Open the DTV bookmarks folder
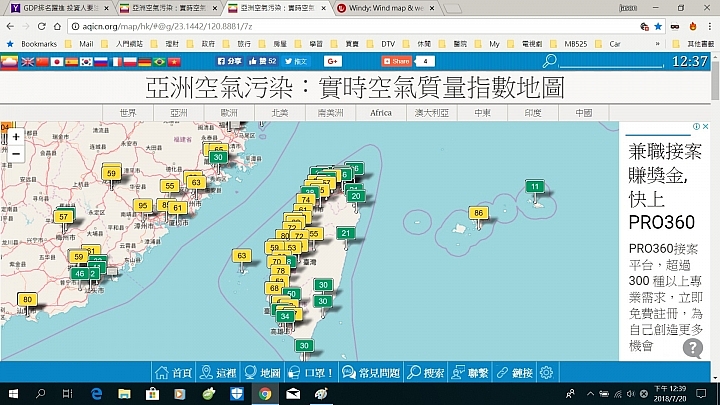The height and width of the screenshot is (405, 720). (382, 44)
